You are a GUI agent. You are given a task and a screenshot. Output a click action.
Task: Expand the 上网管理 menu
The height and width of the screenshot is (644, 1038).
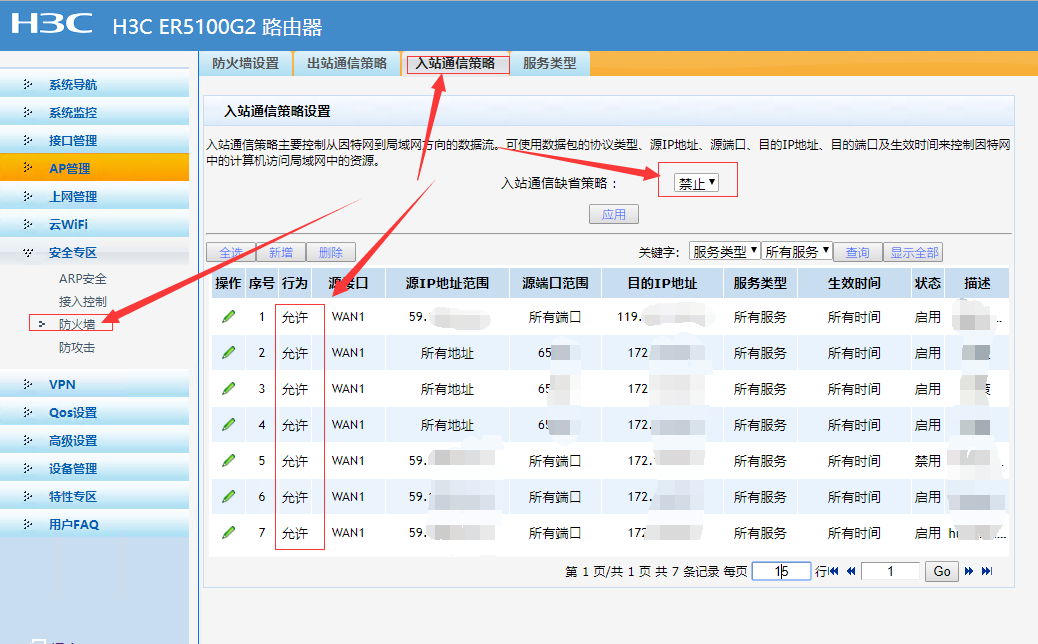(x=94, y=197)
